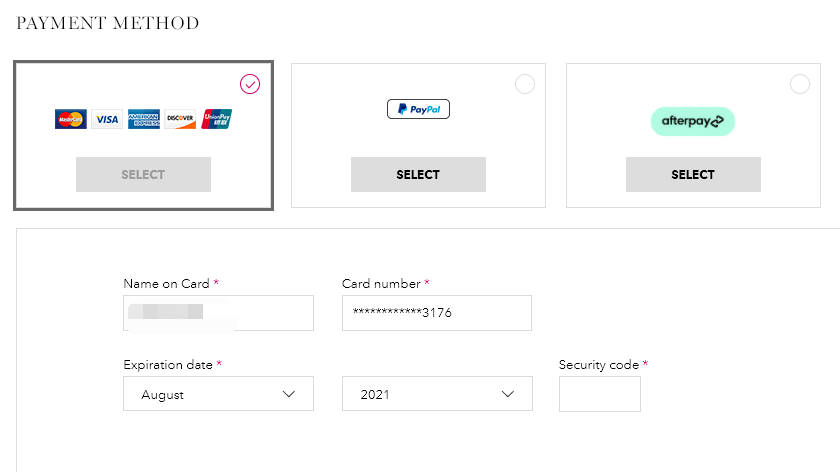Click the Discover card logo
The image size is (840, 472).
coord(180,119)
